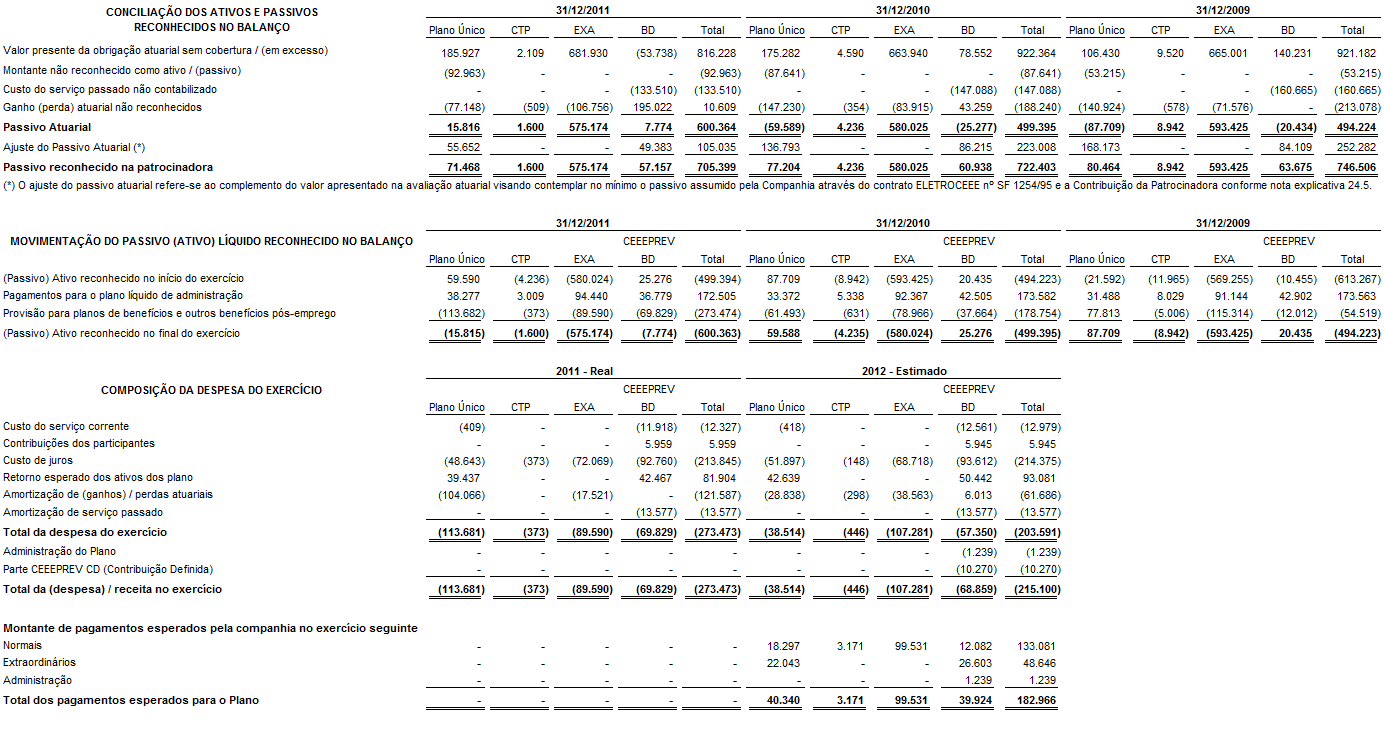Click the bold total 746.506
The width and height of the screenshot is (1384, 731).
[1356, 167]
